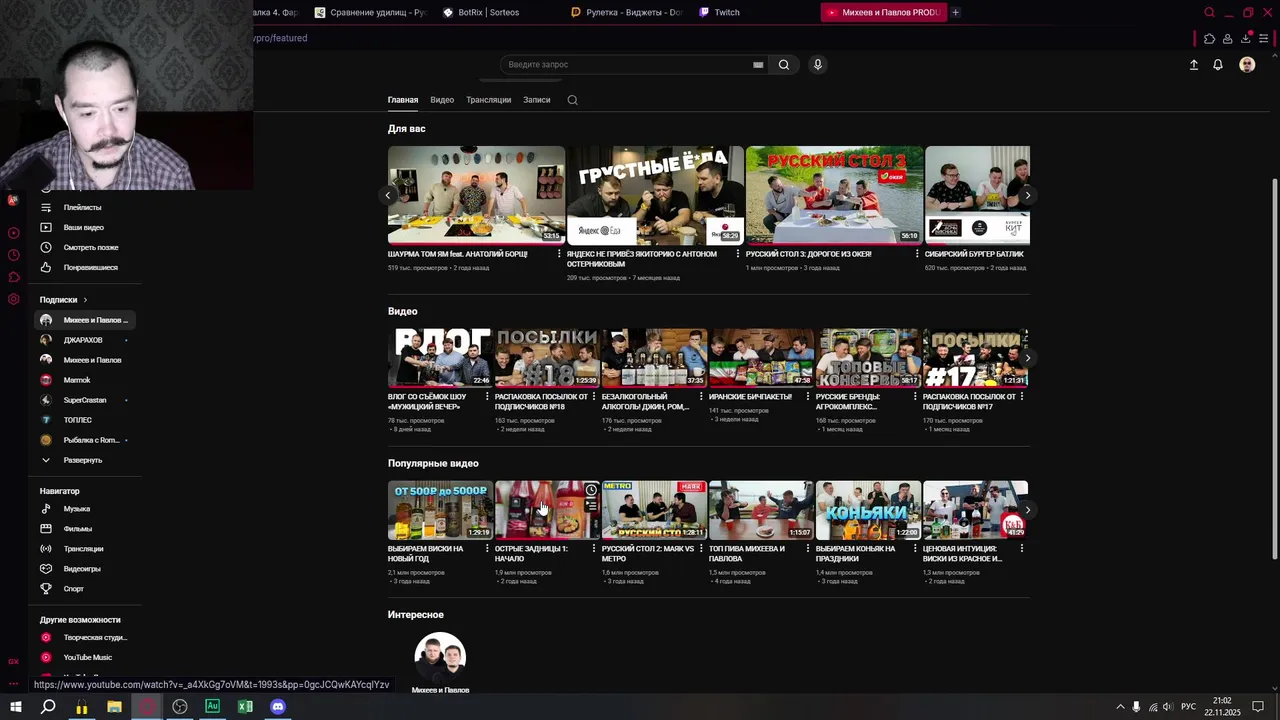This screenshot has width=1280, height=720.
Task: Click Windows Start button
Action: [16, 707]
